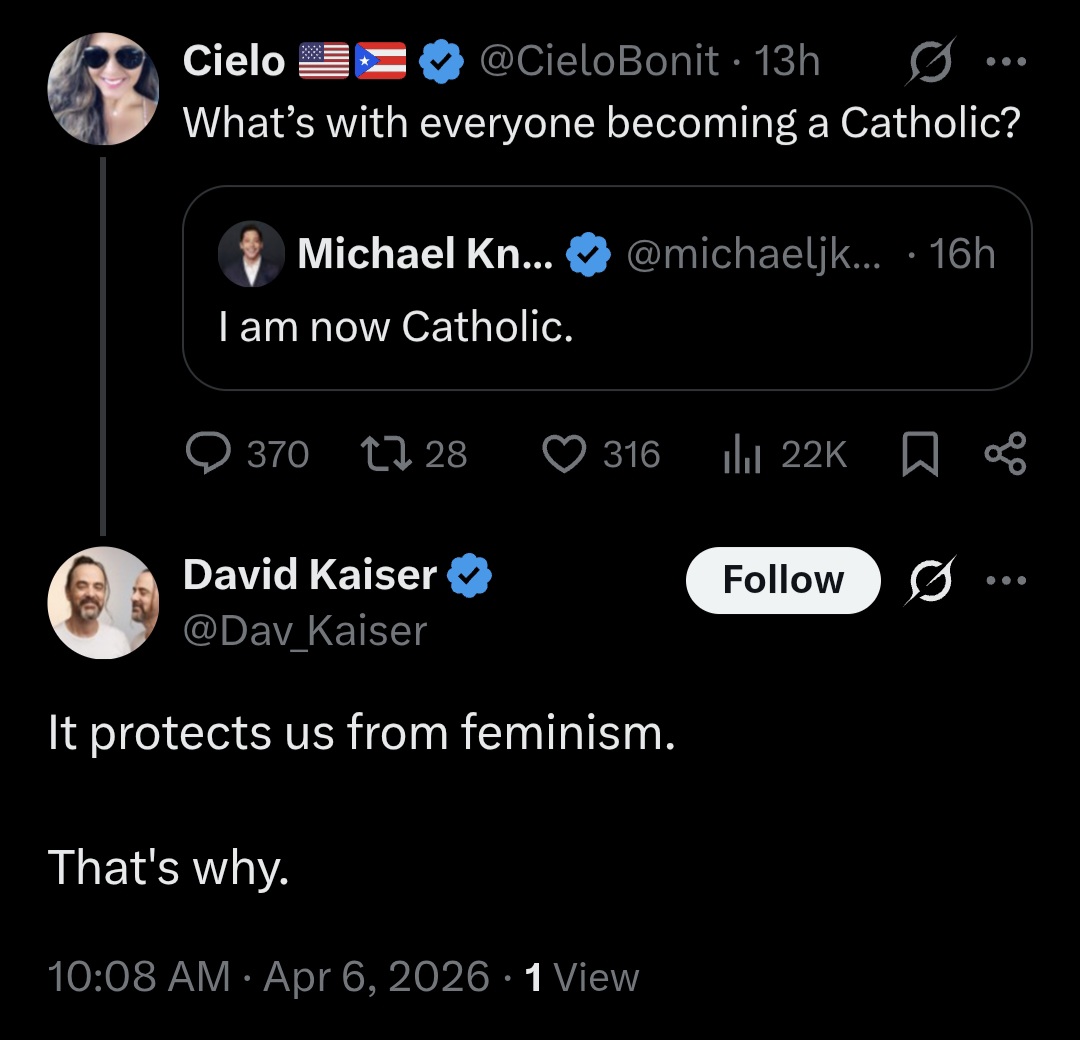Go to the @Dav_Kaiser profile handle

point(305,631)
